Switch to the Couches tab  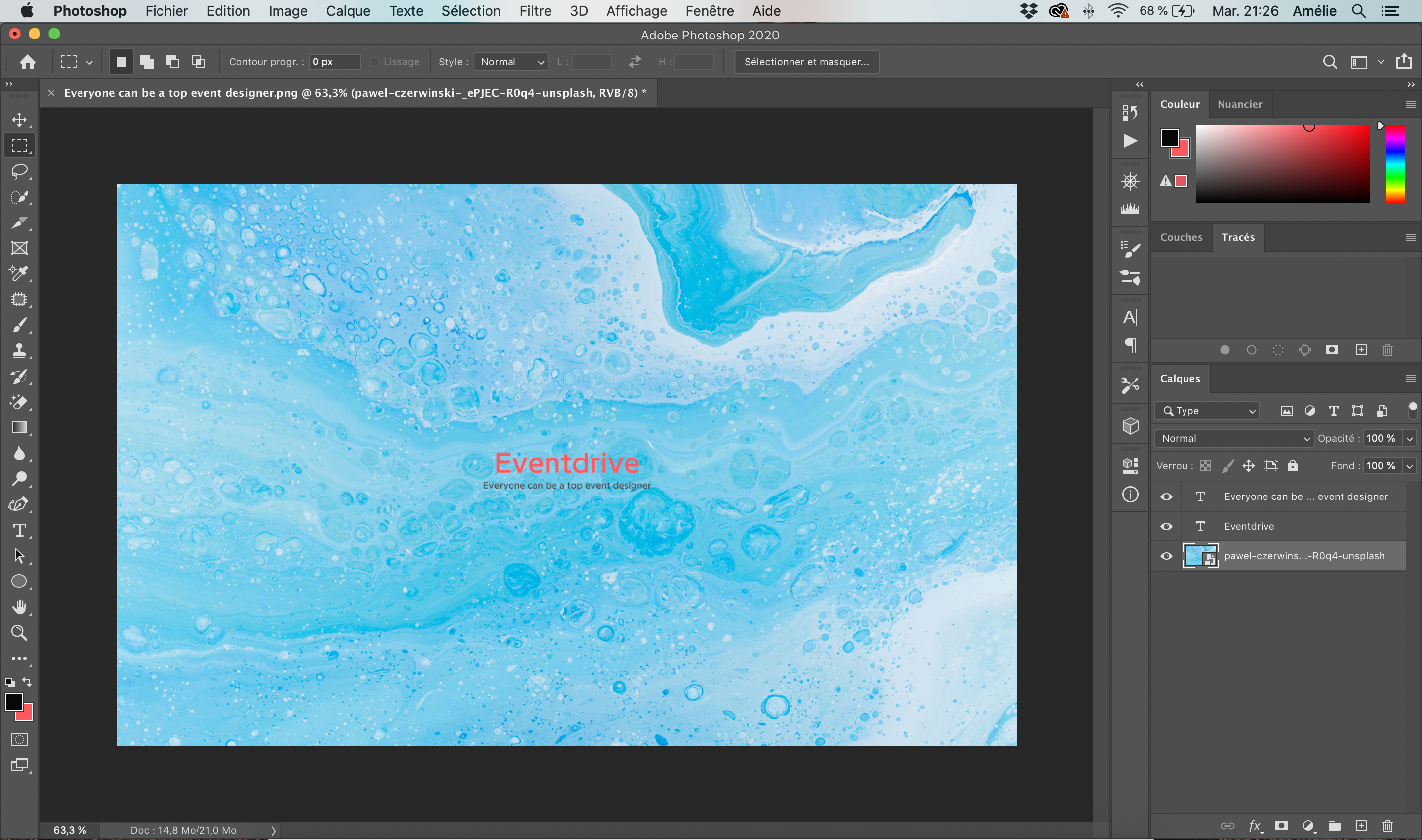(x=1181, y=238)
